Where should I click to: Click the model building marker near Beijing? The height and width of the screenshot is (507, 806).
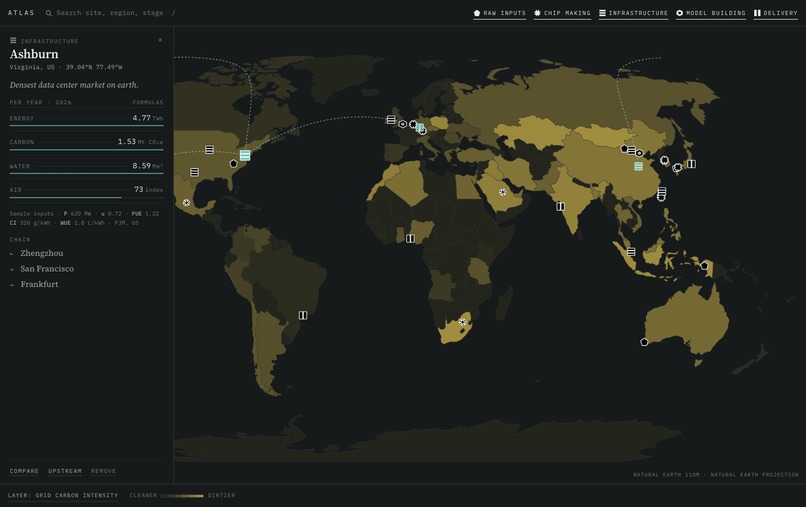click(639, 153)
